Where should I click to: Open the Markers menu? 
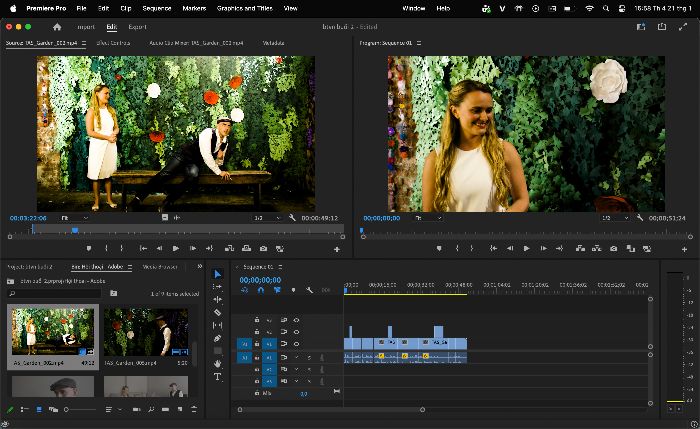194,8
